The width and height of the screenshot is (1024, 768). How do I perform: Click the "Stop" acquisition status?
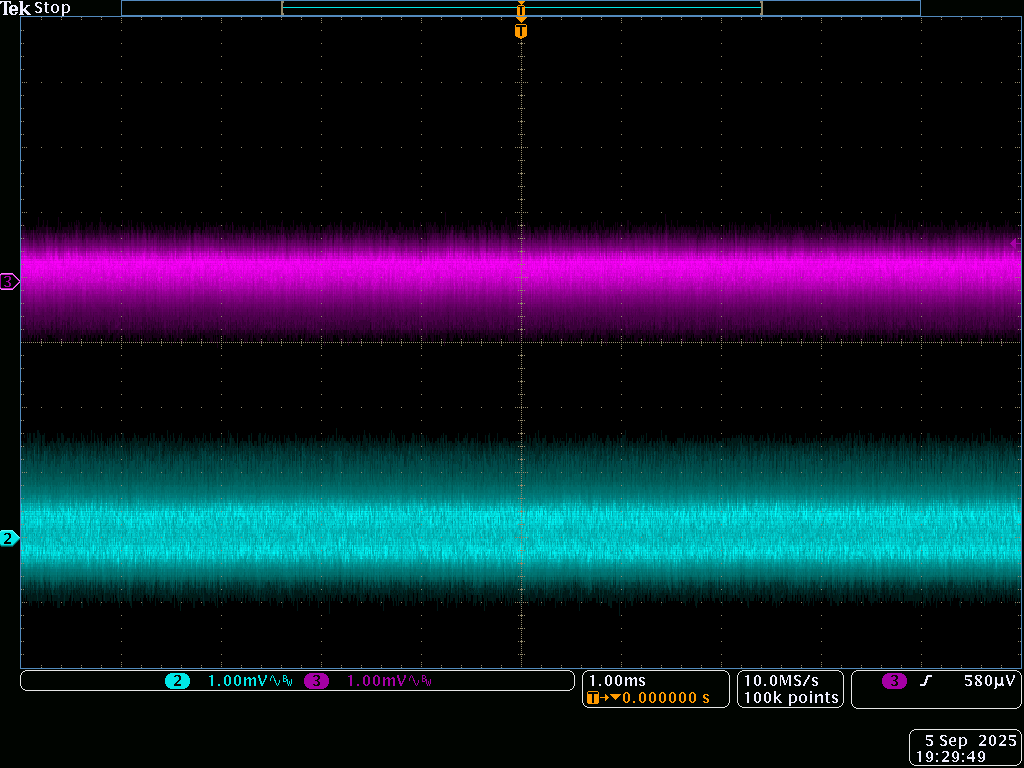pyautogui.click(x=52, y=9)
